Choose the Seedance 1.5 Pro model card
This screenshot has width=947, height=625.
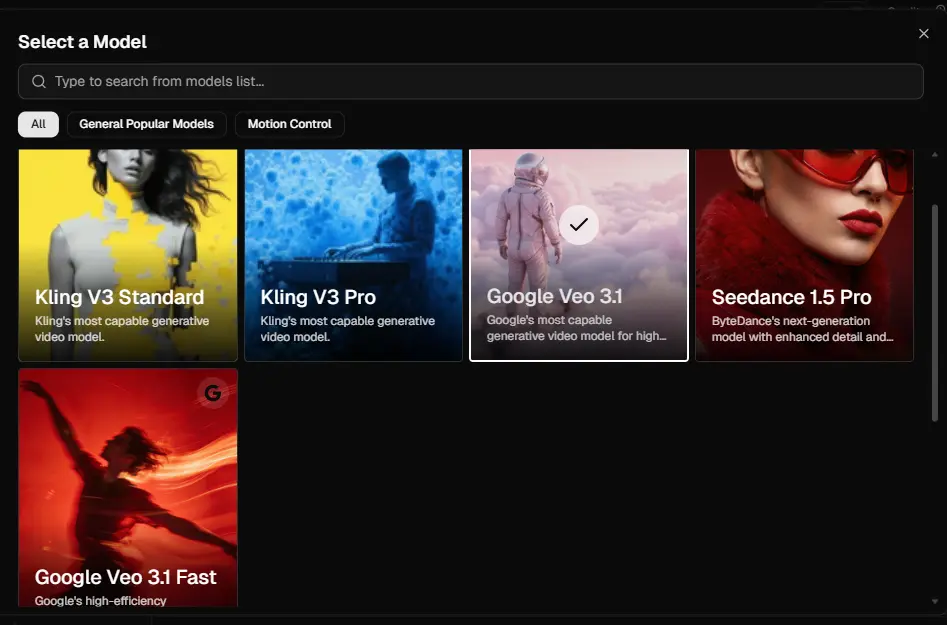coord(804,255)
